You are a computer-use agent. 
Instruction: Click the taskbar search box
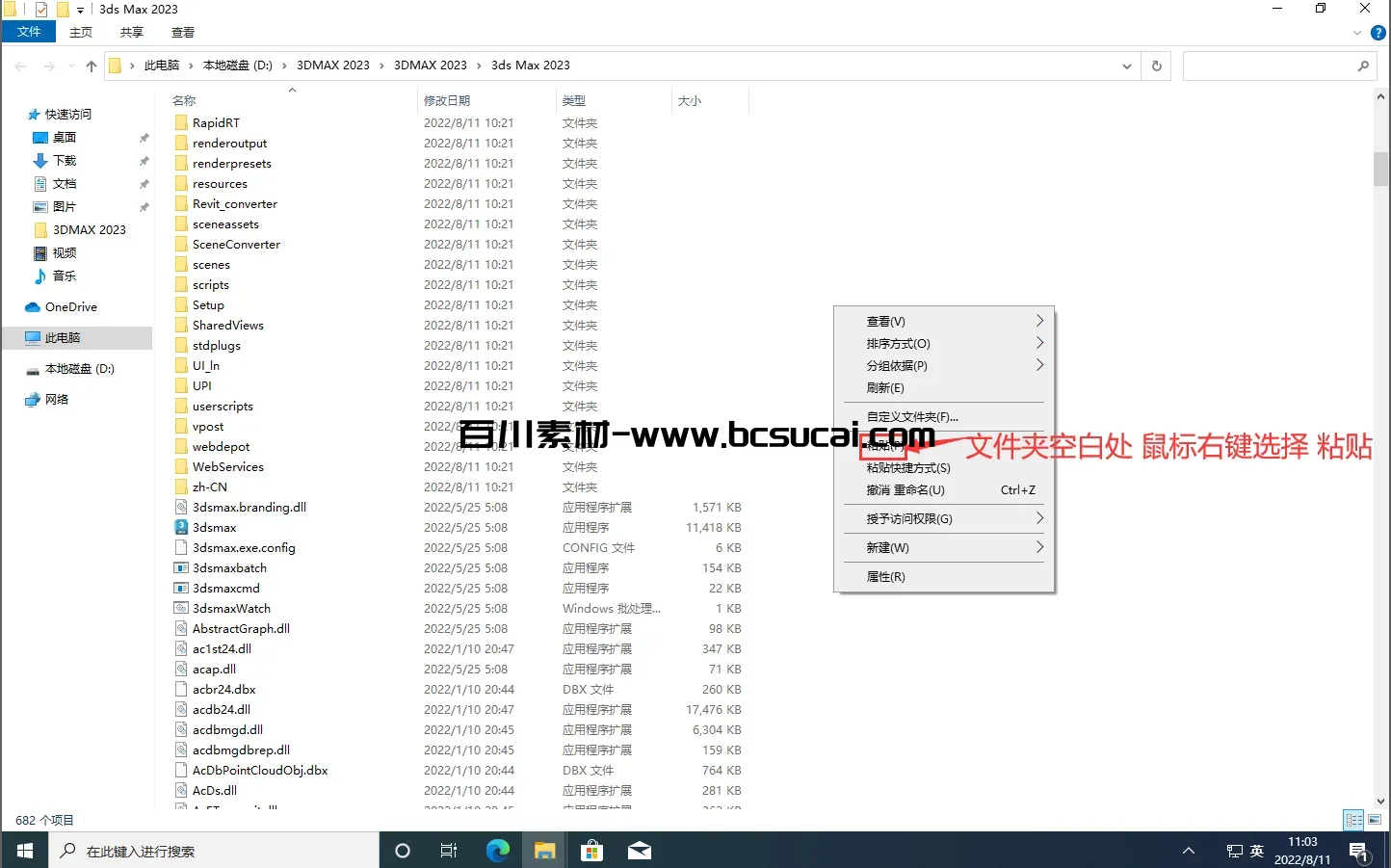point(214,851)
